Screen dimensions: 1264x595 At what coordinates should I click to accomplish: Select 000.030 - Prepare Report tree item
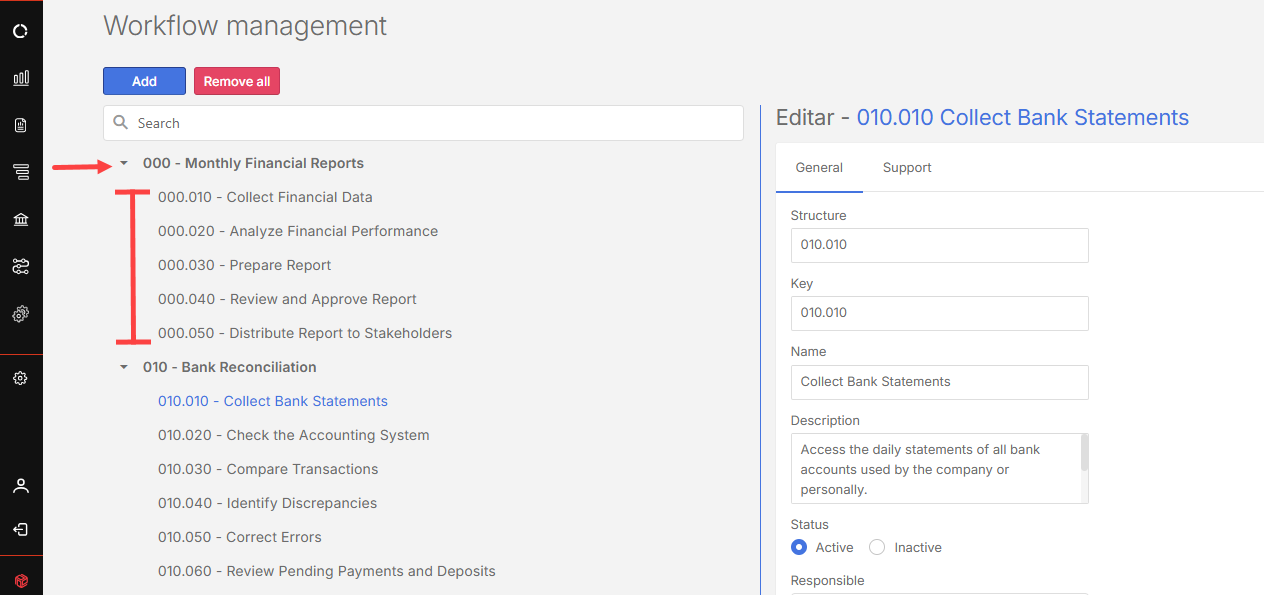point(244,265)
